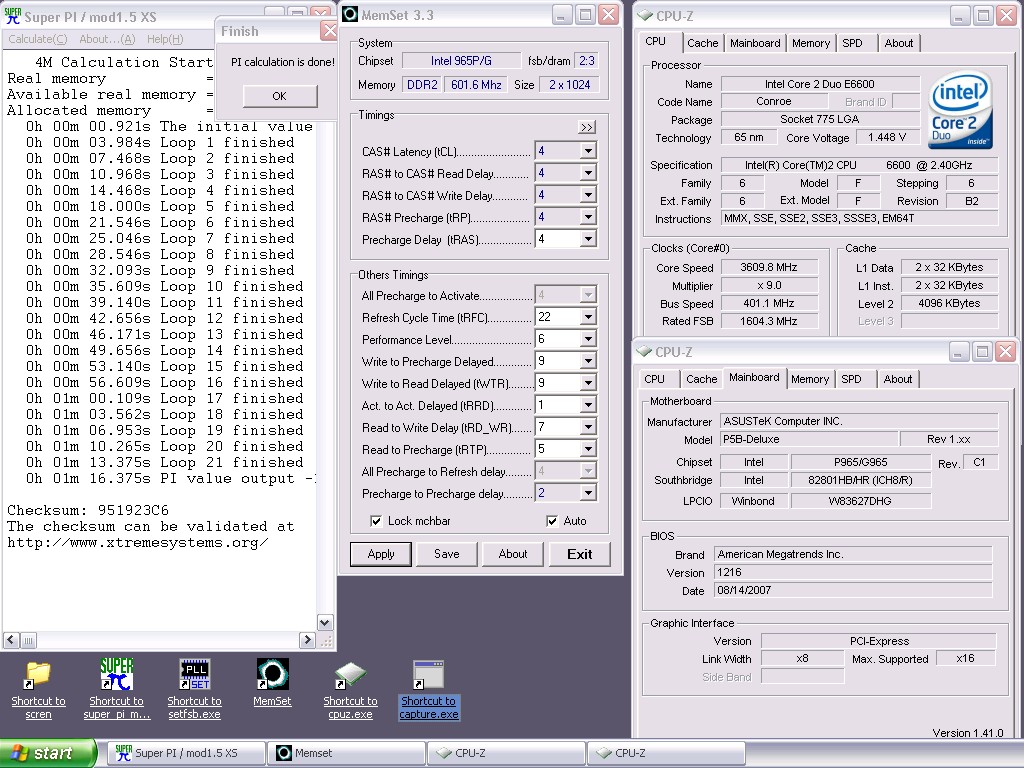Click the Save button in MemSet
Screen dimensions: 1024x768
(447, 554)
